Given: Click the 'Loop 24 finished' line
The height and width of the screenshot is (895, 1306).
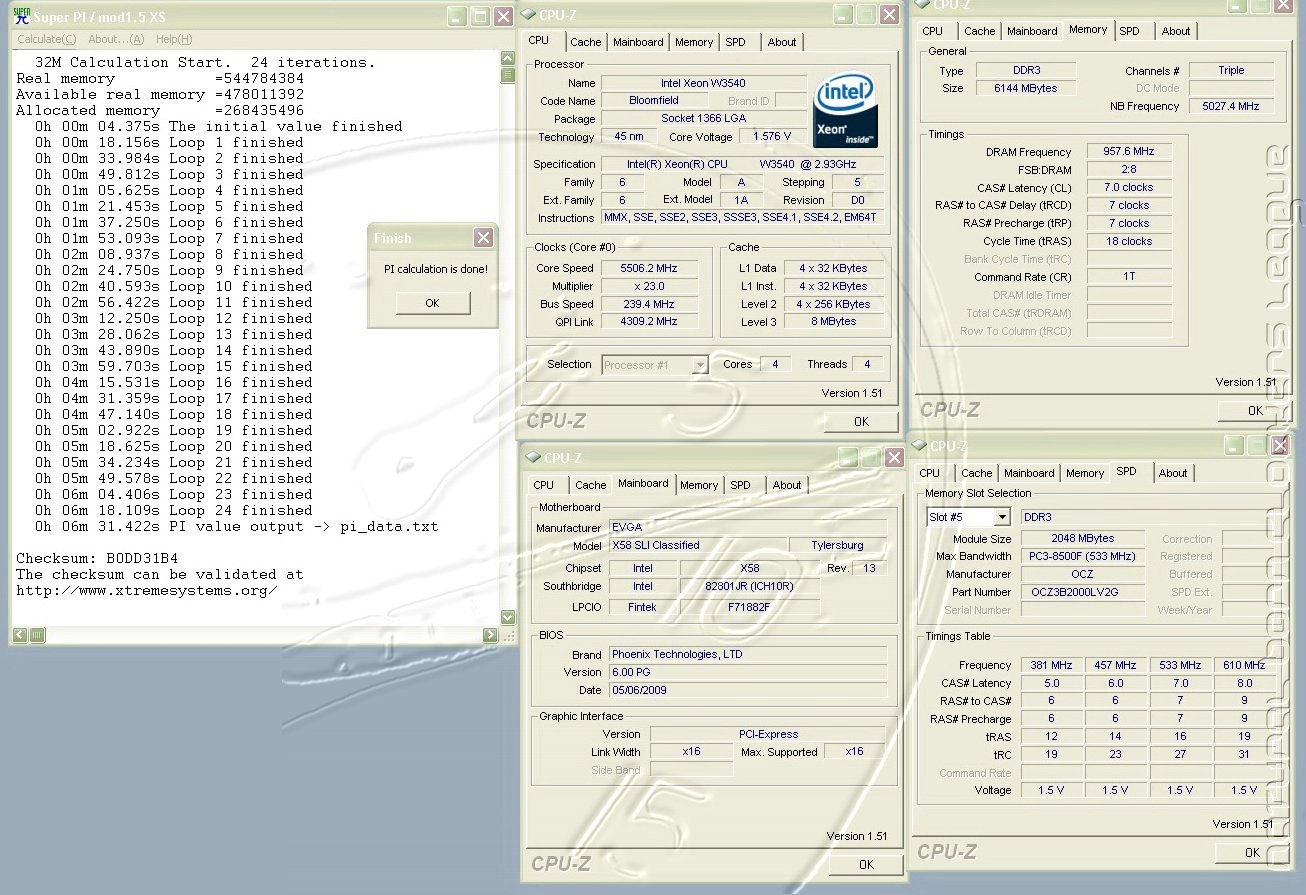Looking at the screenshot, I should point(174,510).
